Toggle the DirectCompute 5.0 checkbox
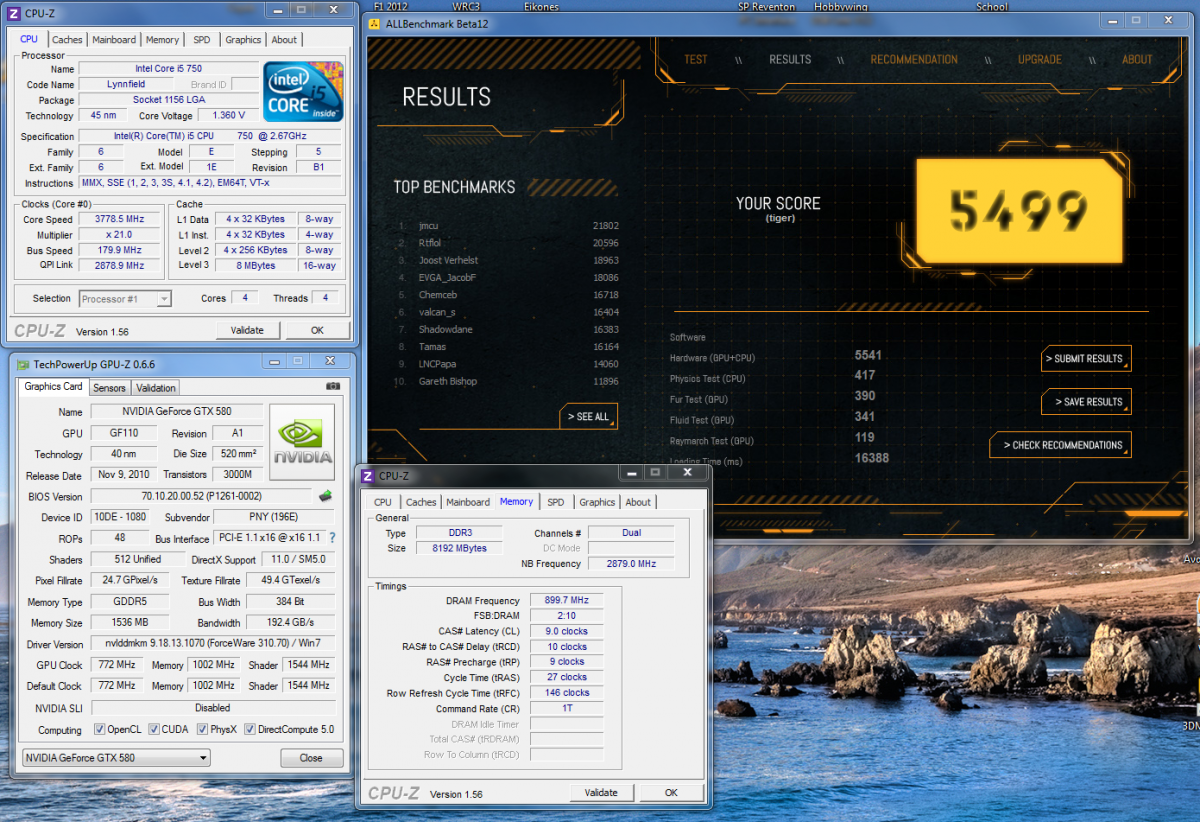This screenshot has height=822, width=1200. (x=250, y=729)
